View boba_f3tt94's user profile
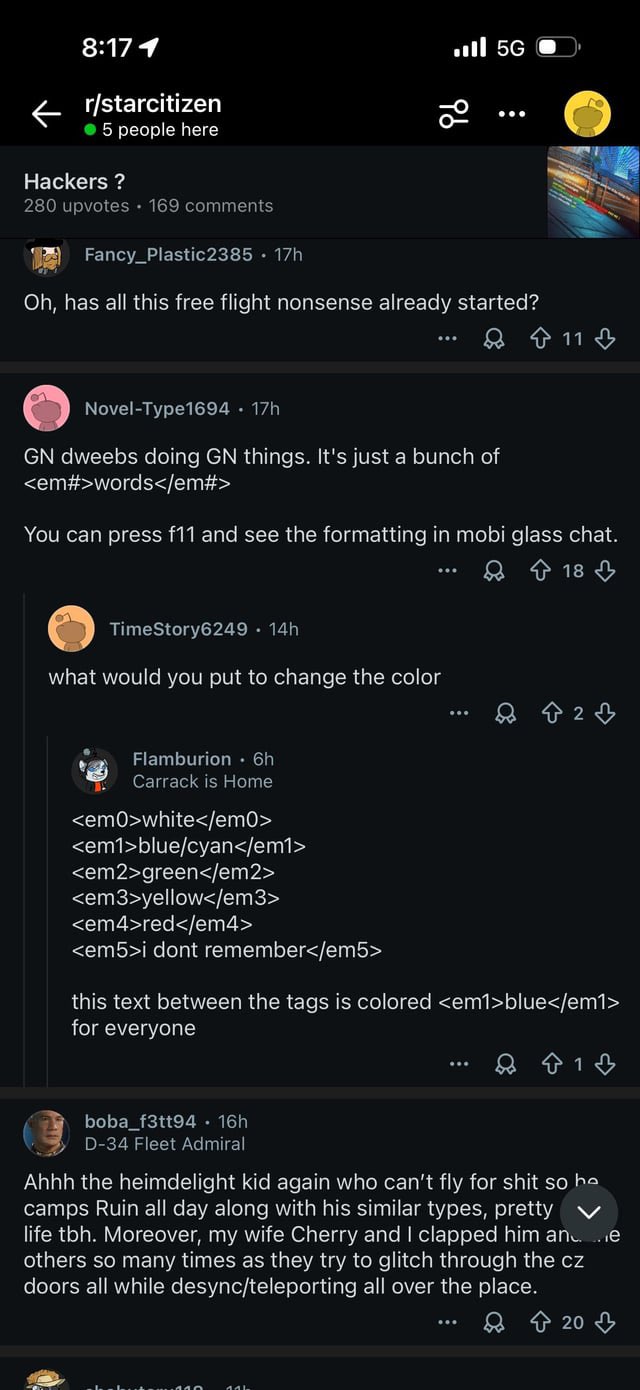 click(x=140, y=1121)
